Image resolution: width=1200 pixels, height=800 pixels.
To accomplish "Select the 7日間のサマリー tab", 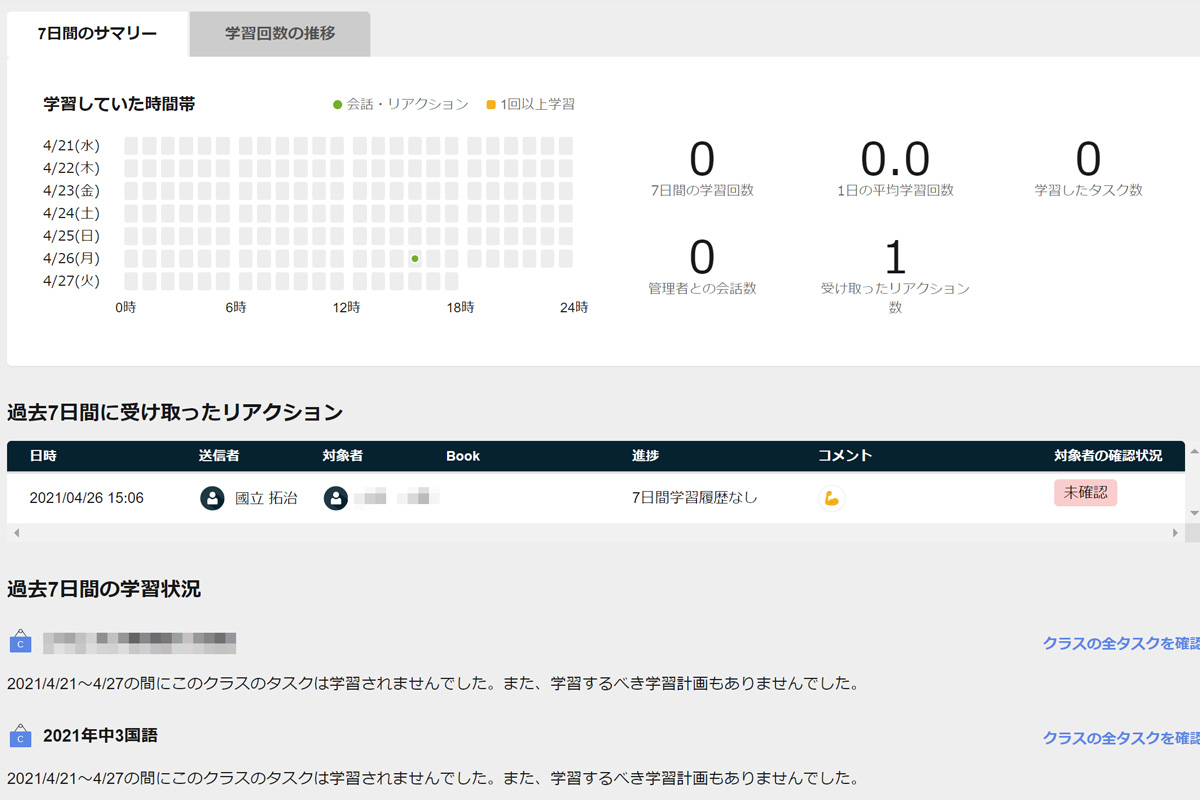I will [x=97, y=34].
